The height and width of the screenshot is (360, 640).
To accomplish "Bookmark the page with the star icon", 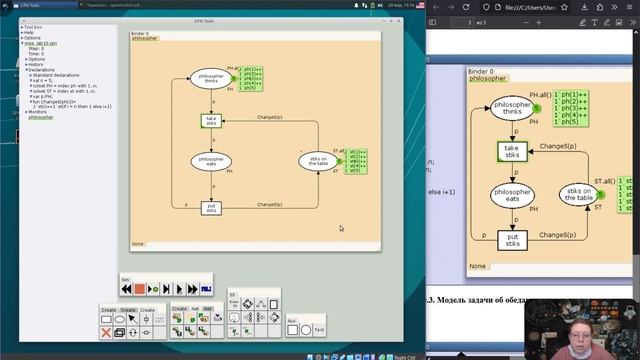I will (564, 7).
